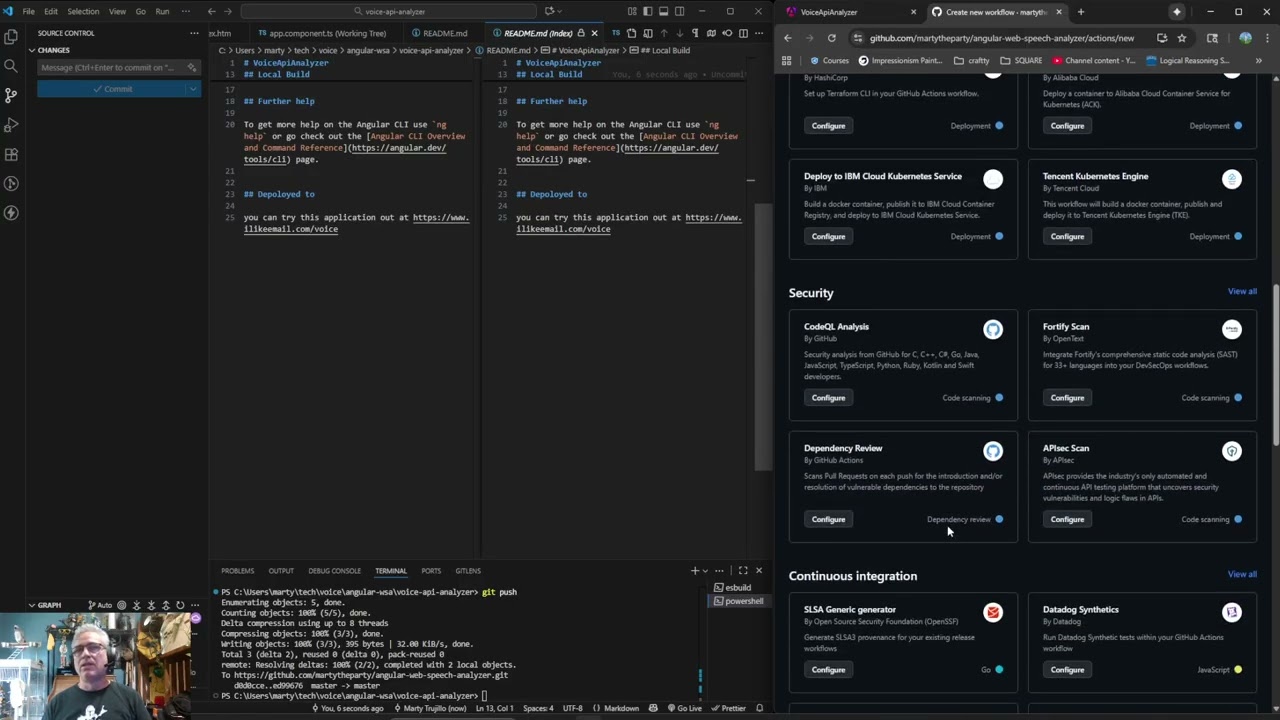Configure Fortify Scan workflow
This screenshot has width=1280, height=720.
(1067, 398)
